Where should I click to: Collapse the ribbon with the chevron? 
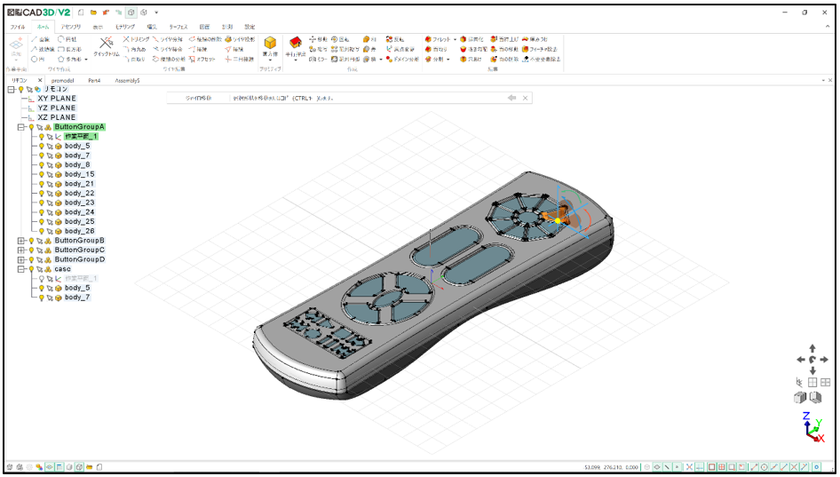828,27
